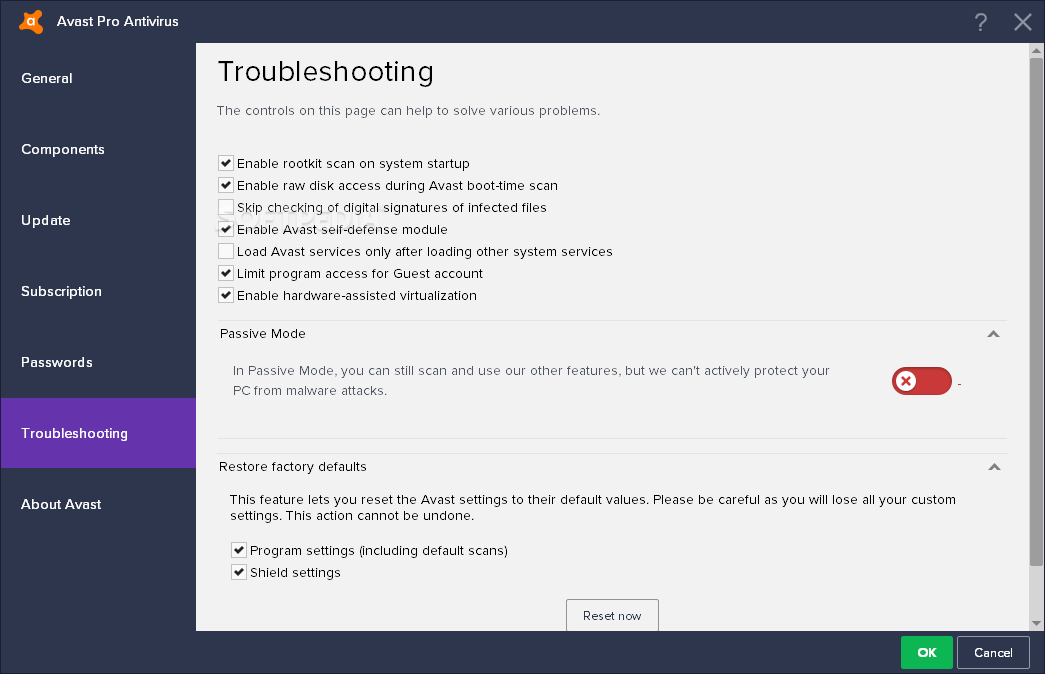1045x674 pixels.
Task: Uncheck Shield settings checkbox
Action: pos(239,572)
